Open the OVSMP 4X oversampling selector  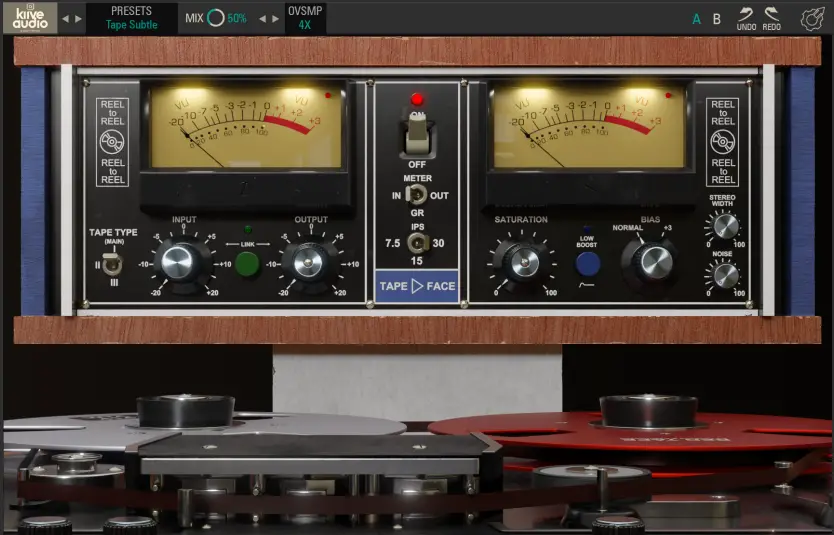(305, 19)
